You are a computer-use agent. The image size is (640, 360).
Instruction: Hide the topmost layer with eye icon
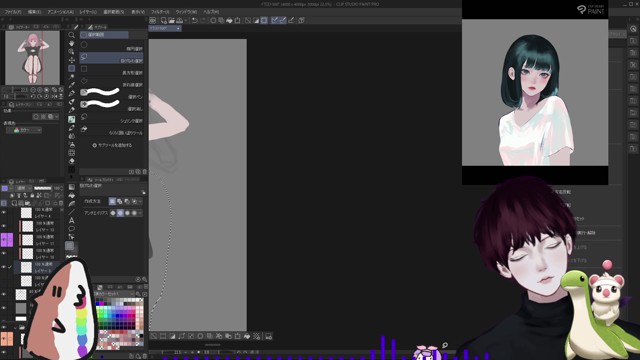tap(4, 213)
